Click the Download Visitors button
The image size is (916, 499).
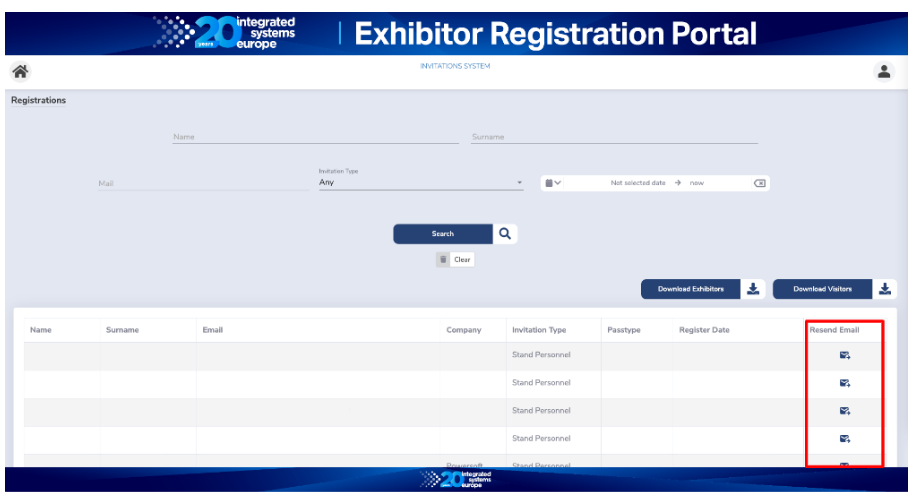(x=822, y=289)
